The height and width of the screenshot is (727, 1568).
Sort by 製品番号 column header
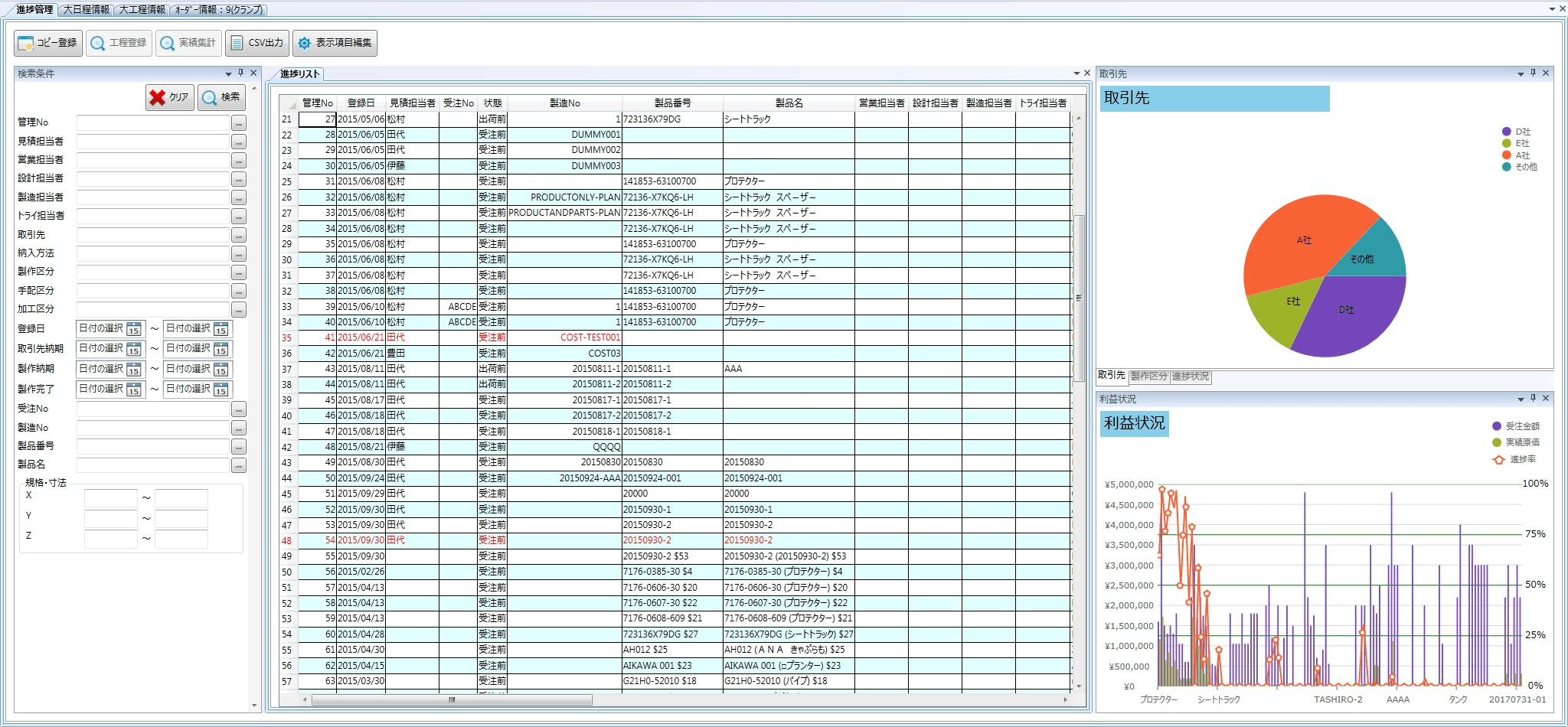click(672, 103)
